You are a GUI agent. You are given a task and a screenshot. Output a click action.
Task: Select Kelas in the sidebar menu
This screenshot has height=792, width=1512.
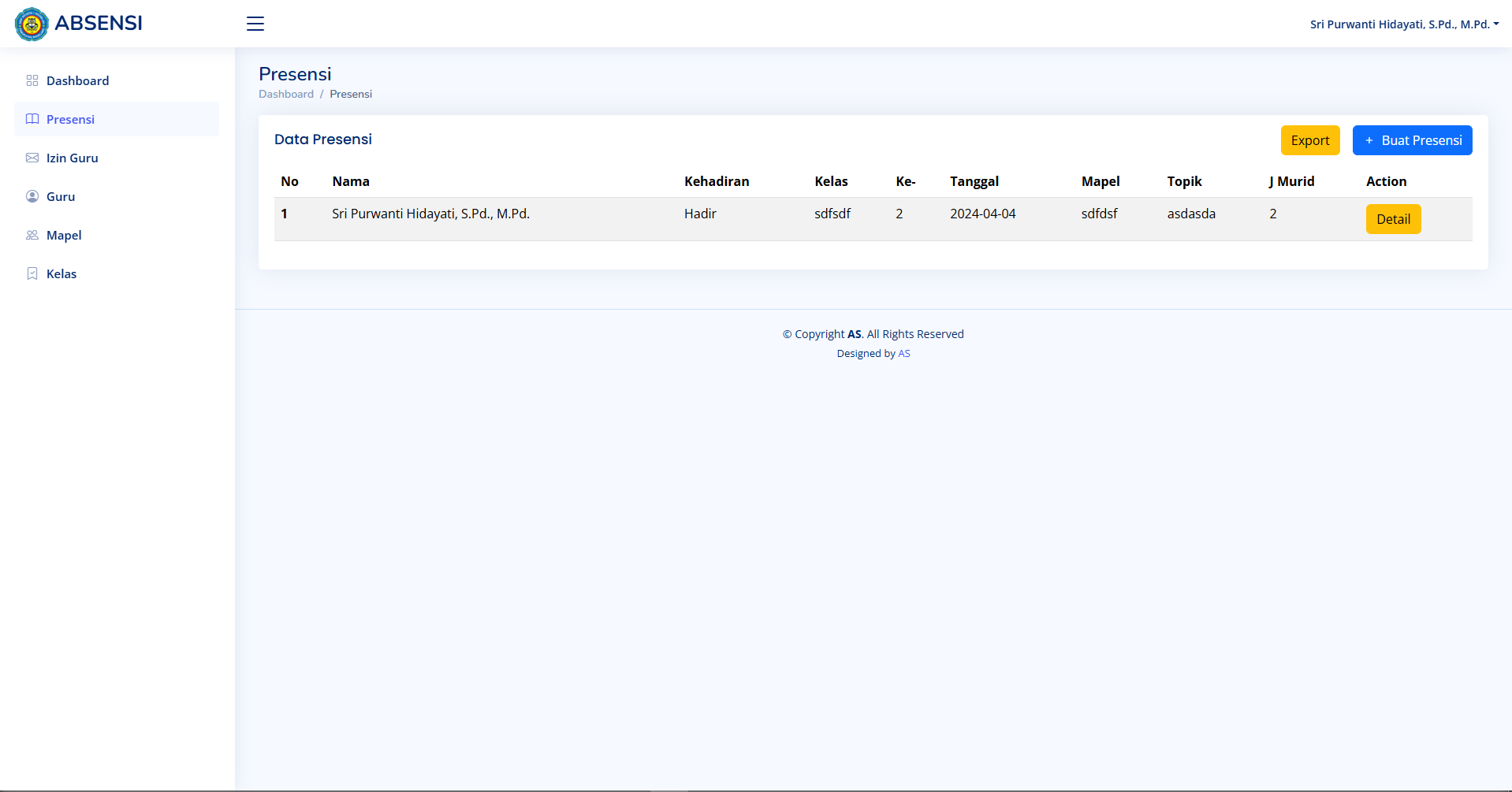point(61,273)
